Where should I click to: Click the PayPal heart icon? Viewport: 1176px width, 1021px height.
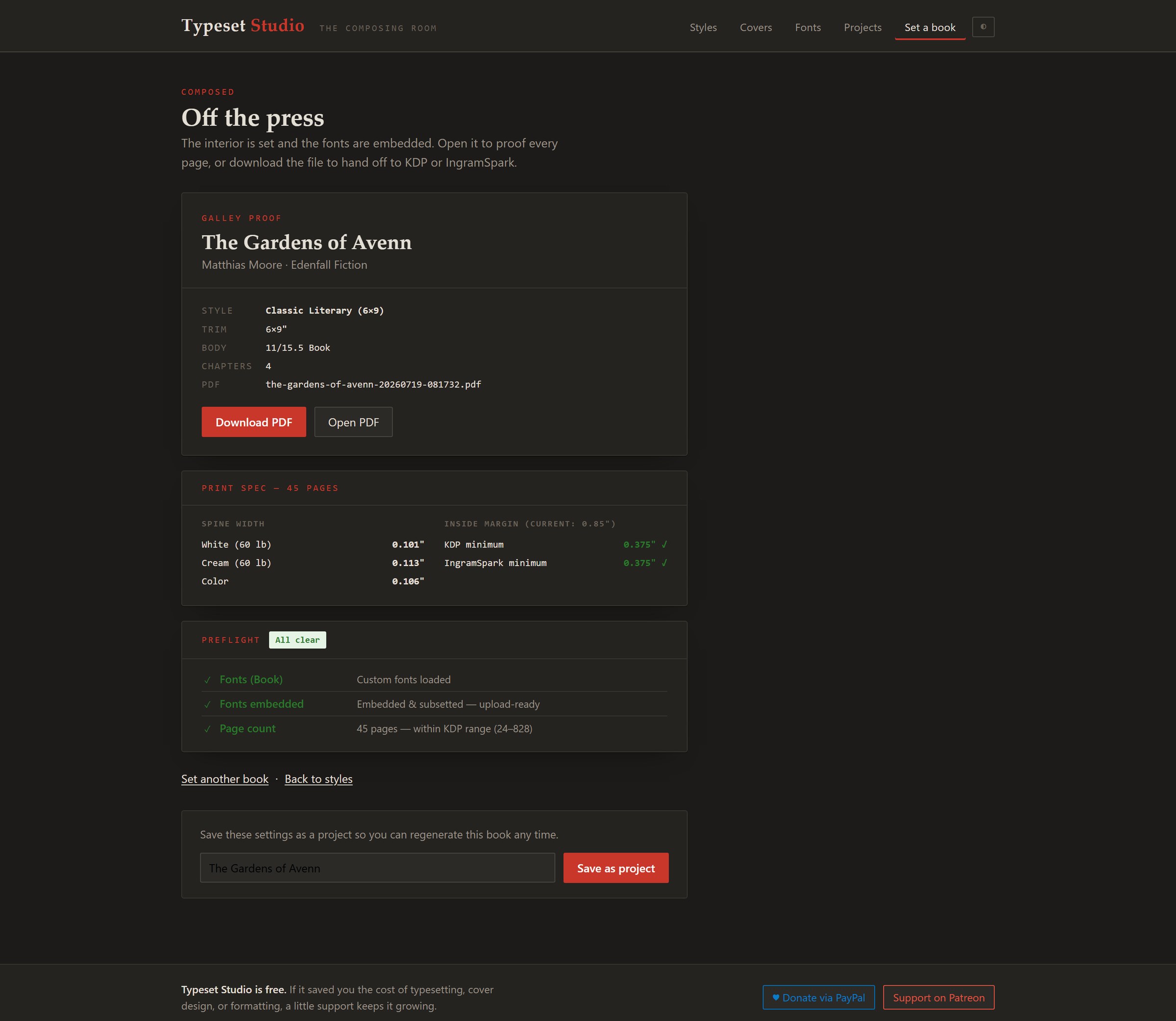[x=776, y=997]
